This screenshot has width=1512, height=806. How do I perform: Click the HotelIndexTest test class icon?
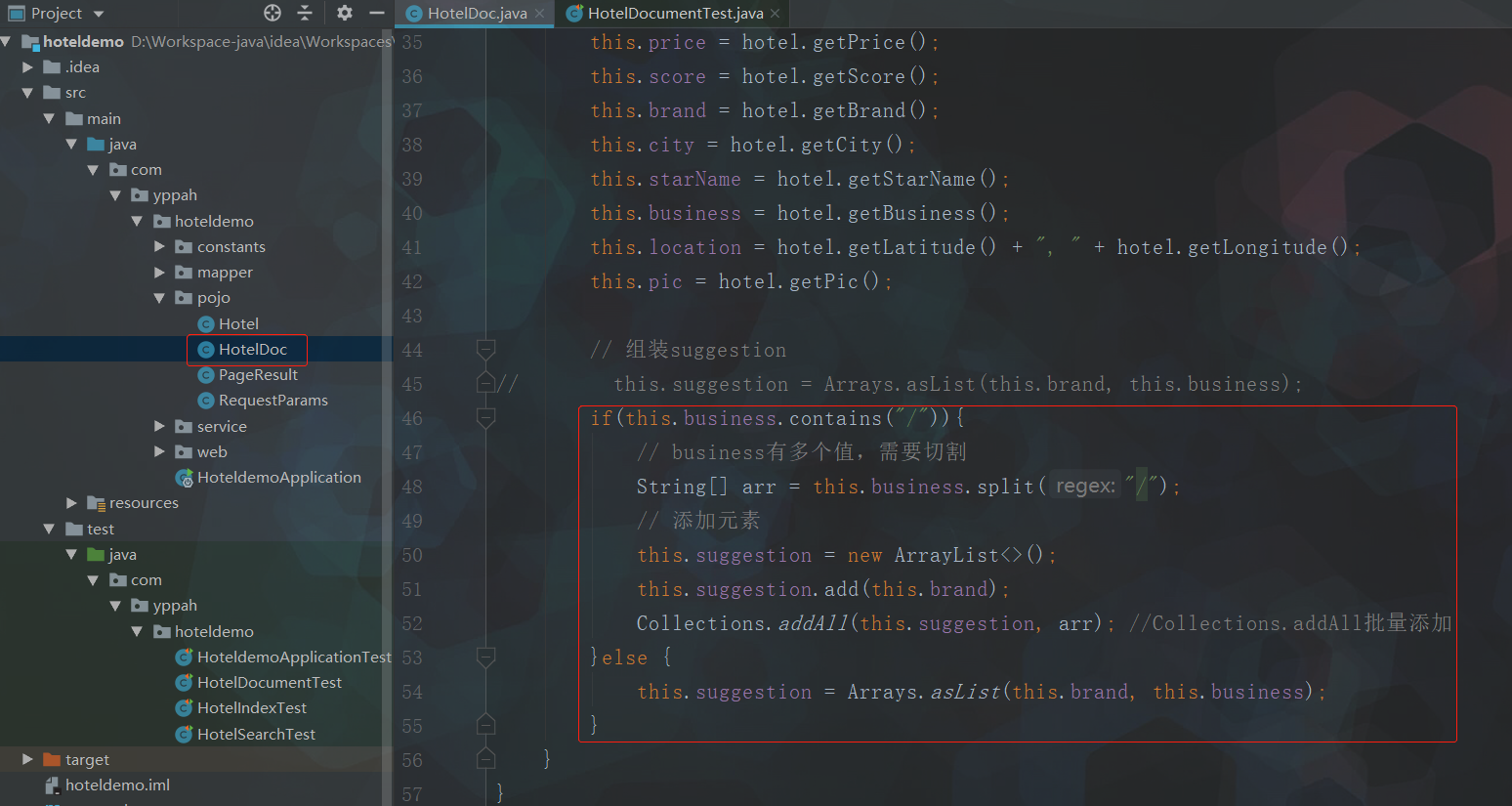coord(184,708)
